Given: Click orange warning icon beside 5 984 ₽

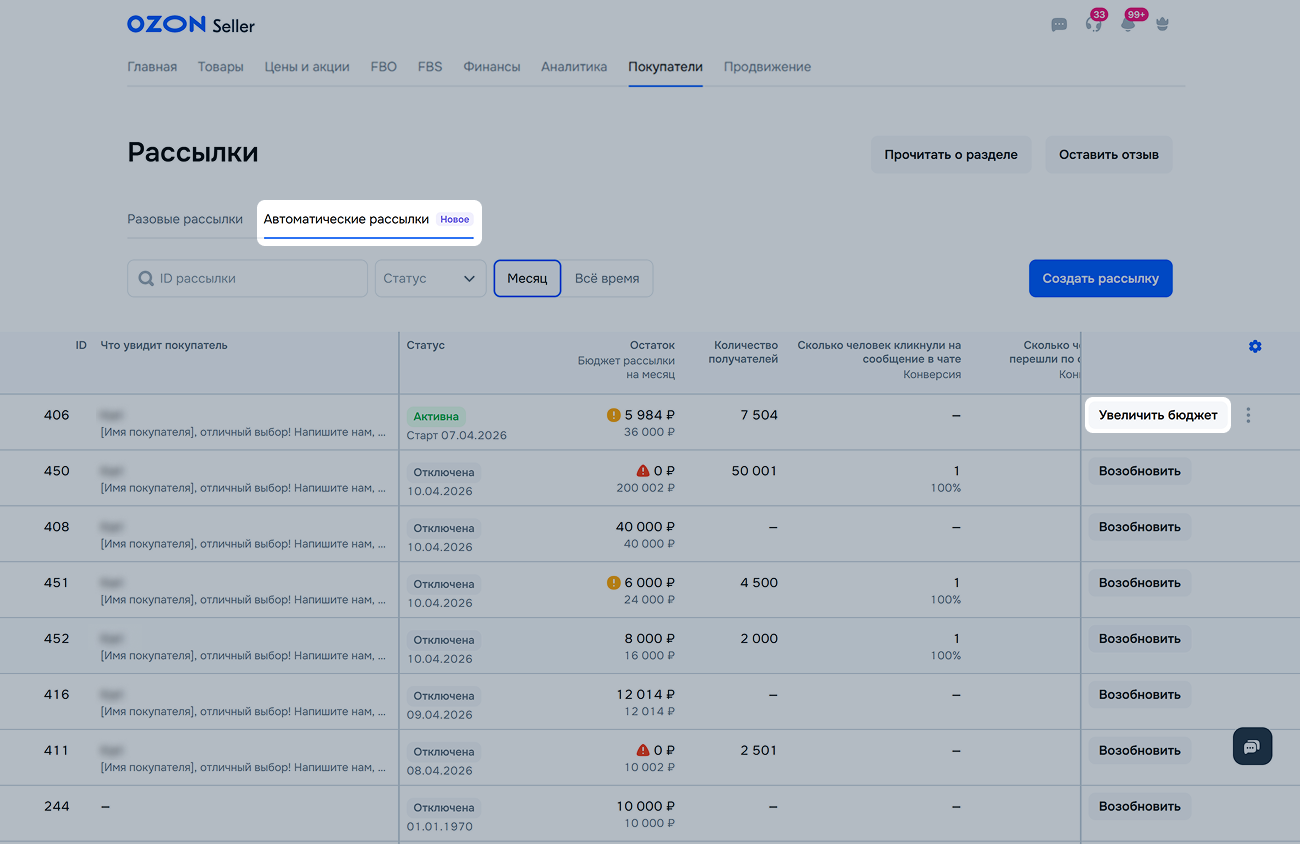Looking at the screenshot, I should point(614,415).
